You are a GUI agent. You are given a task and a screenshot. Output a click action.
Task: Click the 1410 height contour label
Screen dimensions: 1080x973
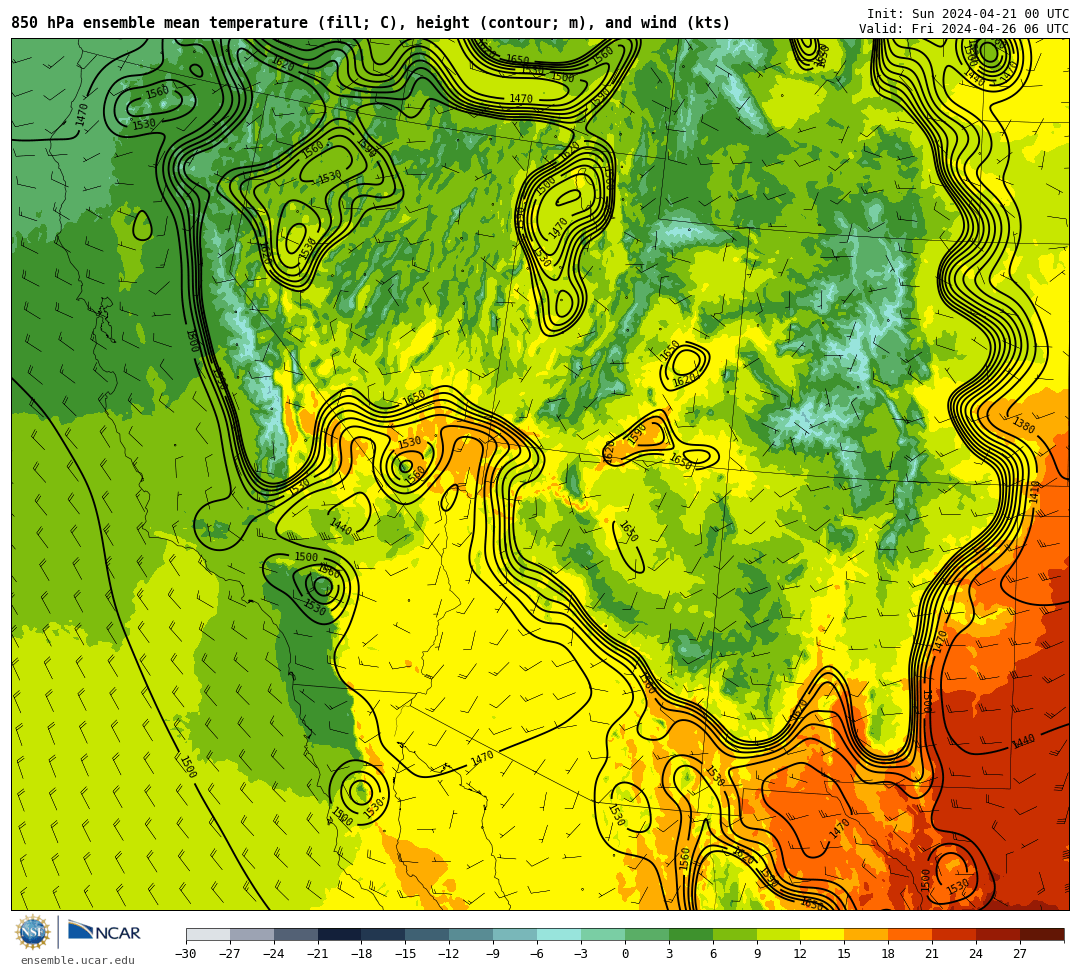[x=1035, y=492]
